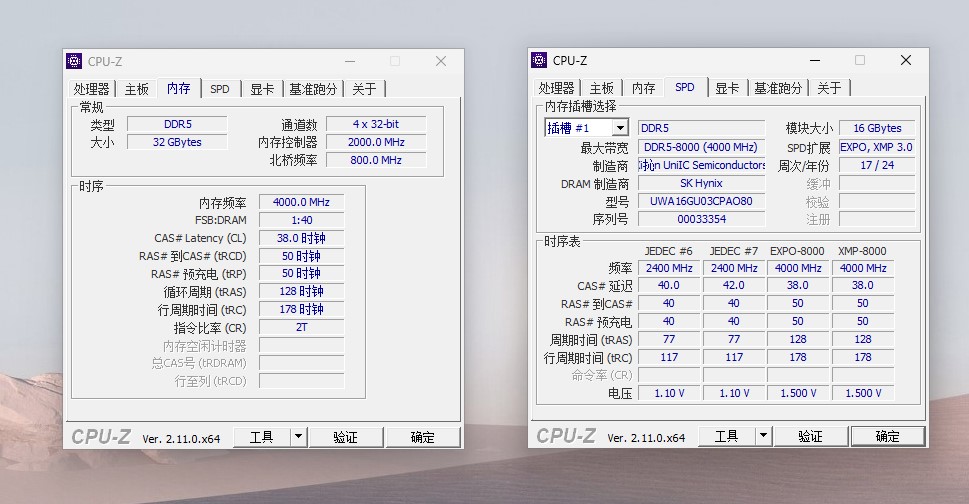Click JEDEC #6 column header
This screenshot has width=969, height=504.
[669, 251]
